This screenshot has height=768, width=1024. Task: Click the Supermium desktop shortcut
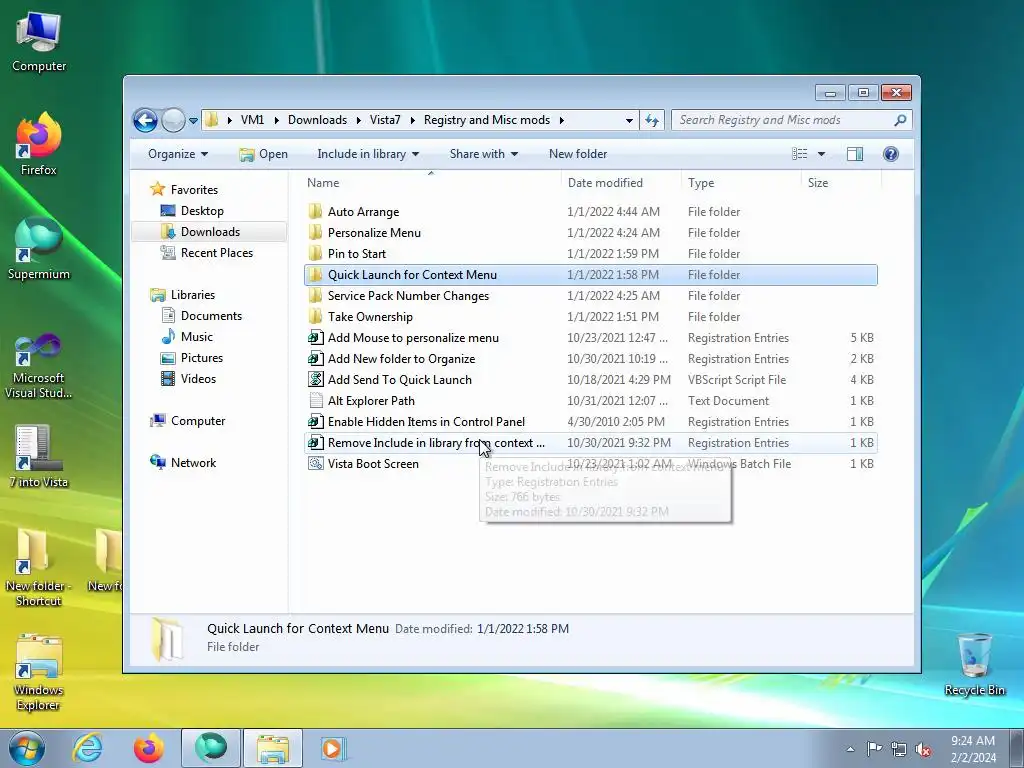[x=39, y=249]
